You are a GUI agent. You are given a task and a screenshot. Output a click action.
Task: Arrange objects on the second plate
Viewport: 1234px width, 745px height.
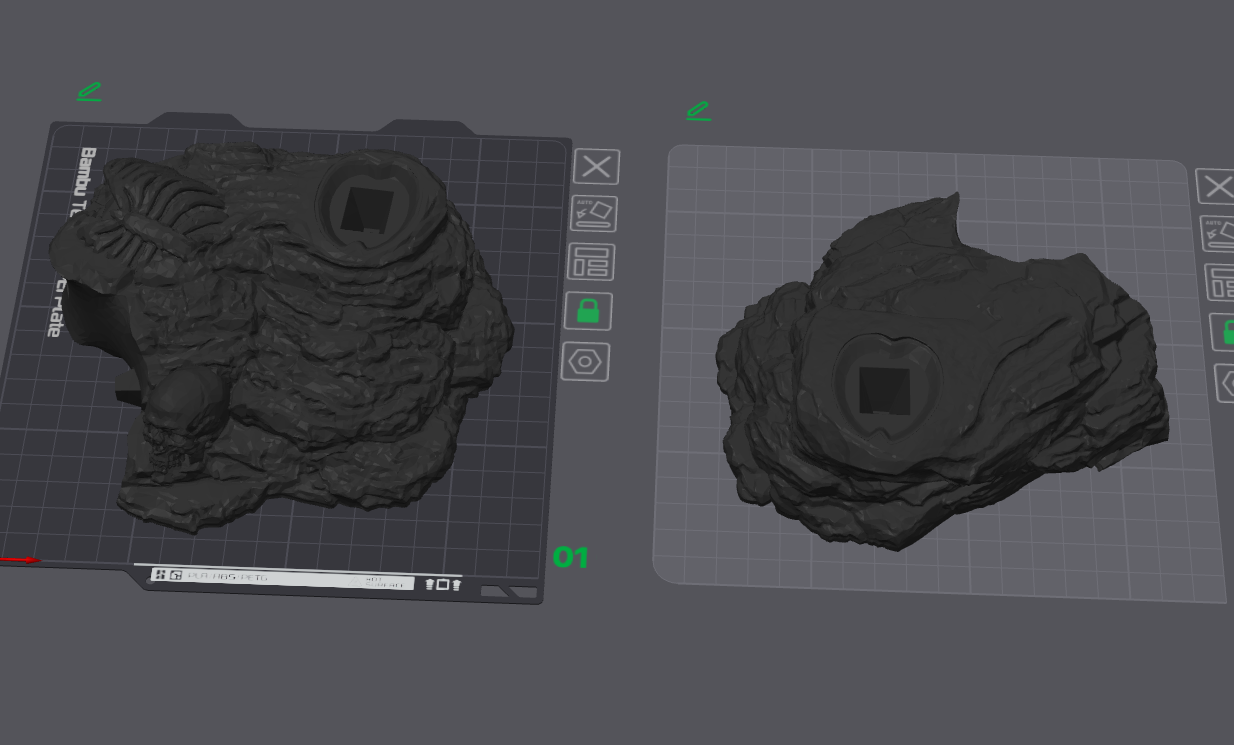[1221, 283]
